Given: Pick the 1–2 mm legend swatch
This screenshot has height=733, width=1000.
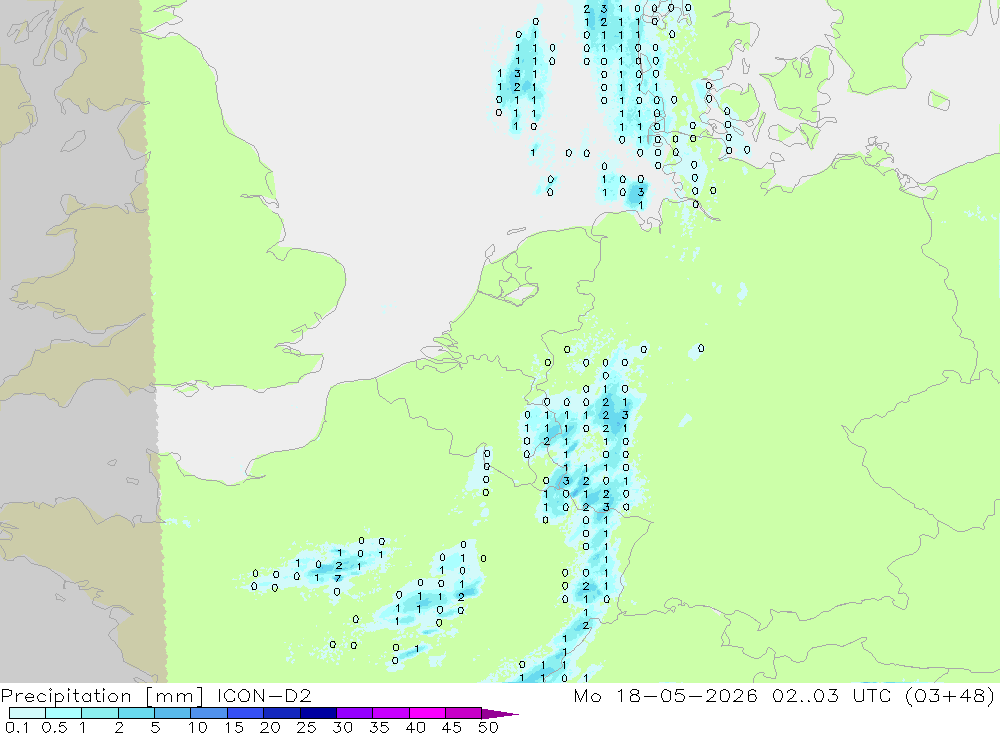Looking at the screenshot, I should (99, 713).
